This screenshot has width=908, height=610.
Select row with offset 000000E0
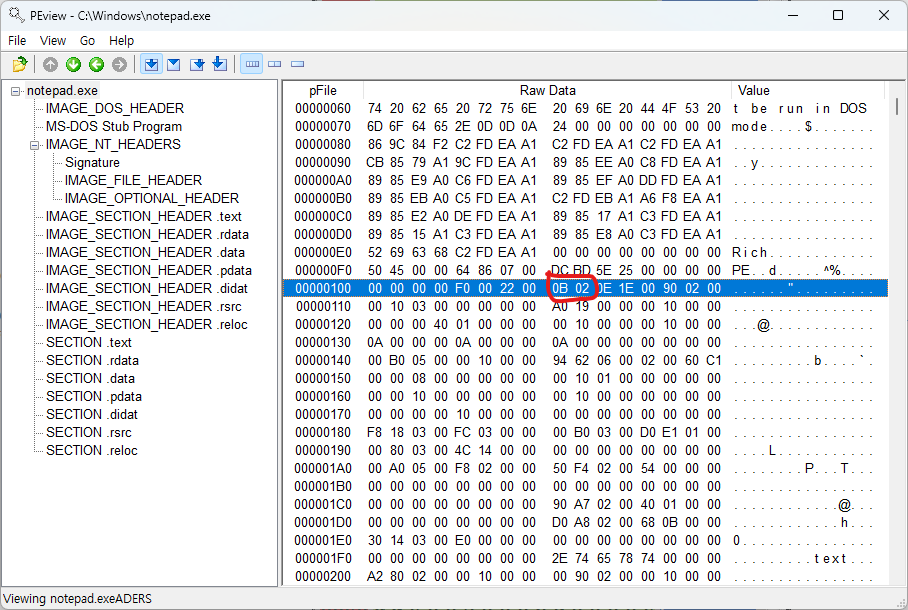pos(585,252)
